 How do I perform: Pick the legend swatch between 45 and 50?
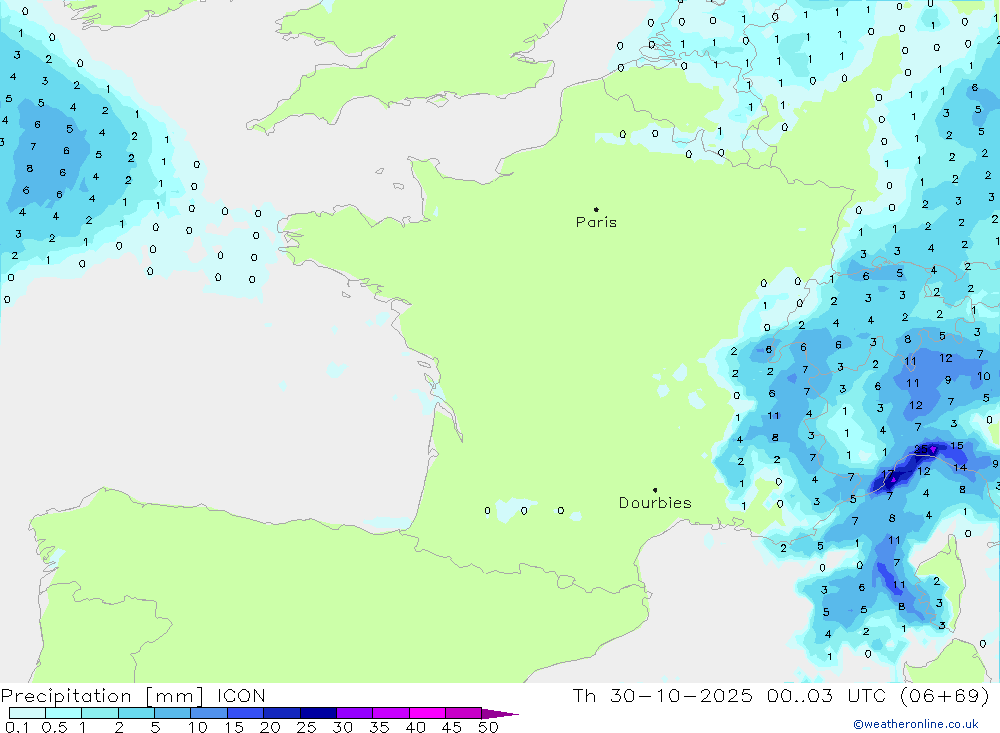tap(463, 713)
